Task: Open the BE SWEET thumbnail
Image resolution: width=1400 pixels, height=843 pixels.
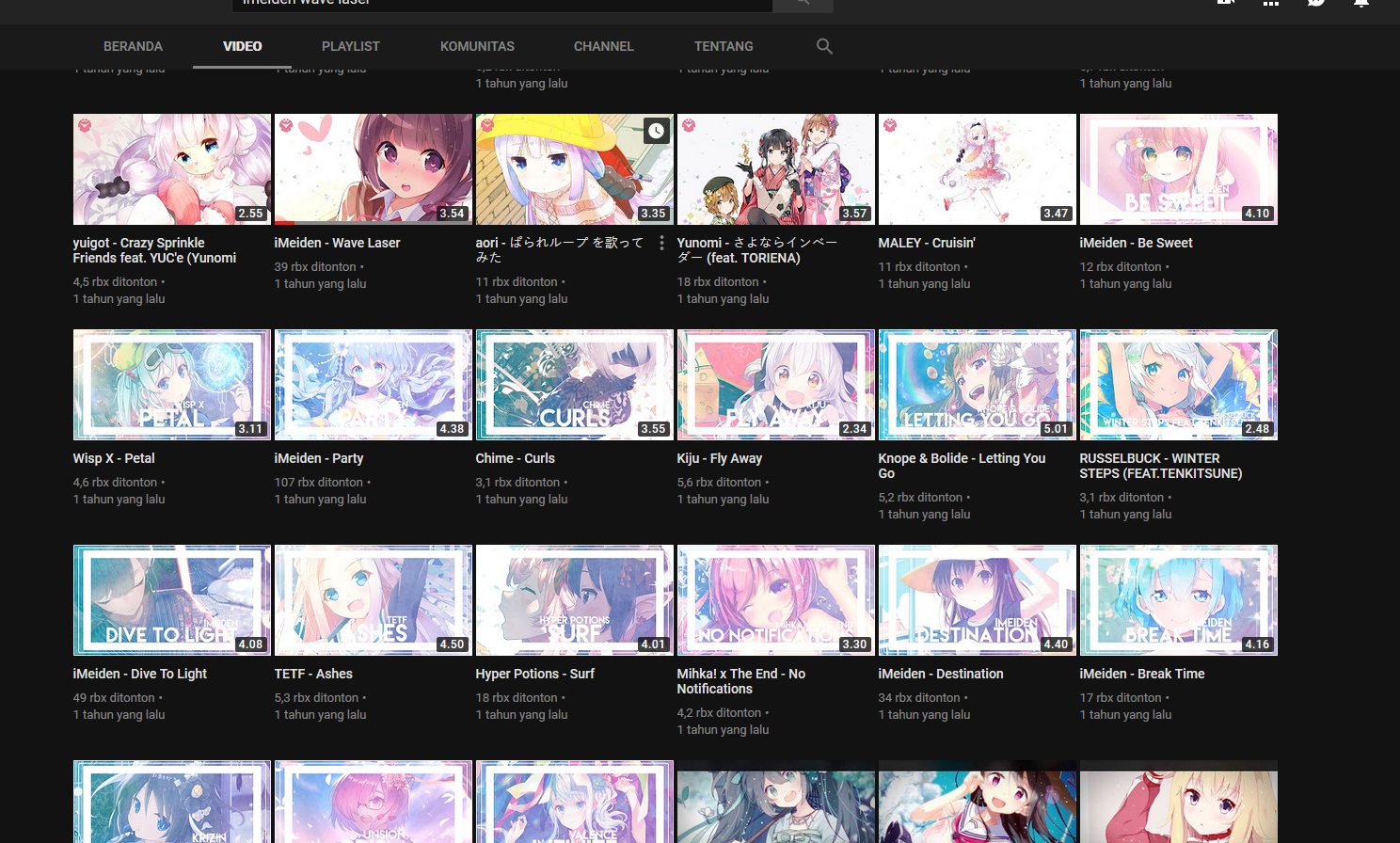Action: [x=1178, y=169]
